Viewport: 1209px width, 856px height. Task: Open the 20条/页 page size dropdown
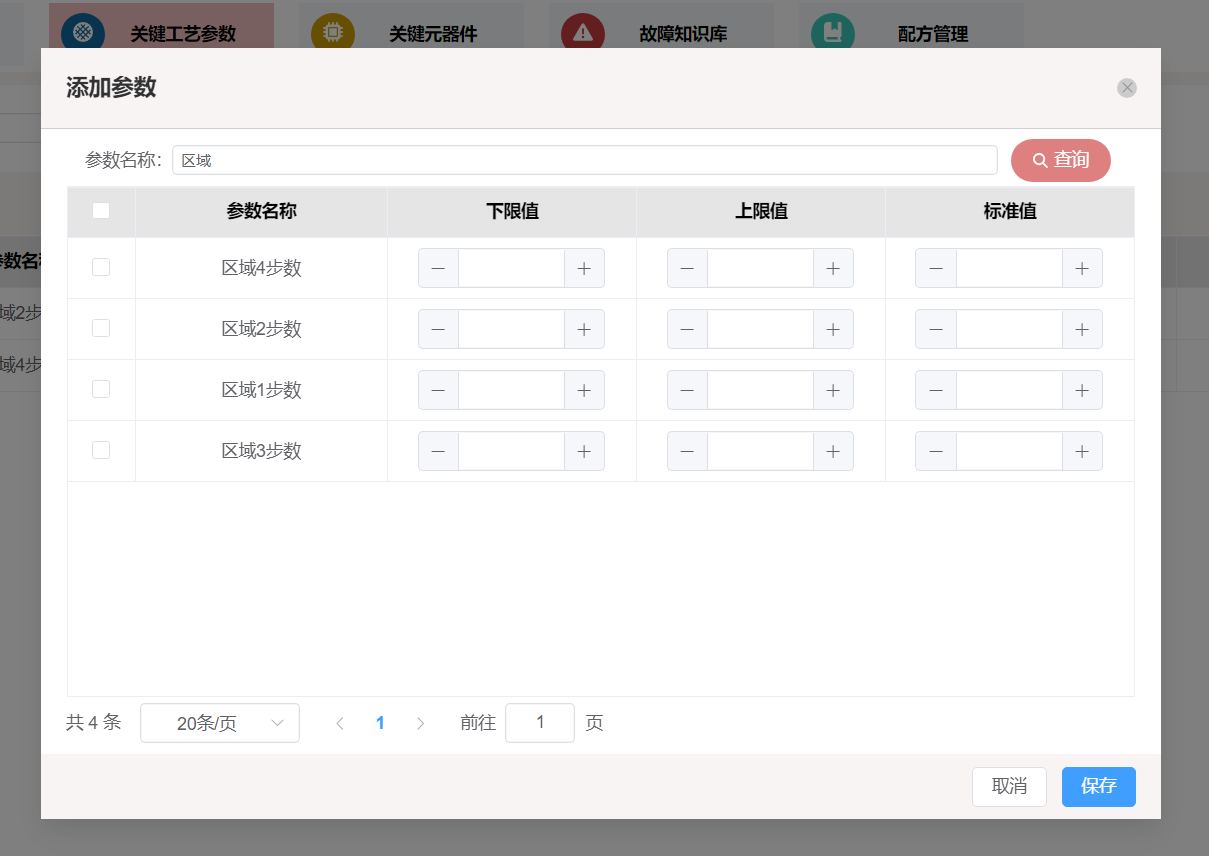click(220, 723)
